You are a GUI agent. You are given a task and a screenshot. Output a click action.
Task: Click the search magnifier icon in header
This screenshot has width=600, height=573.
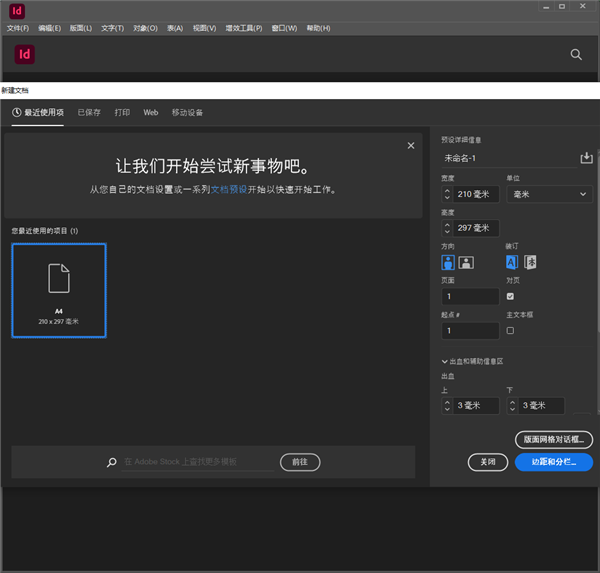coord(576,55)
